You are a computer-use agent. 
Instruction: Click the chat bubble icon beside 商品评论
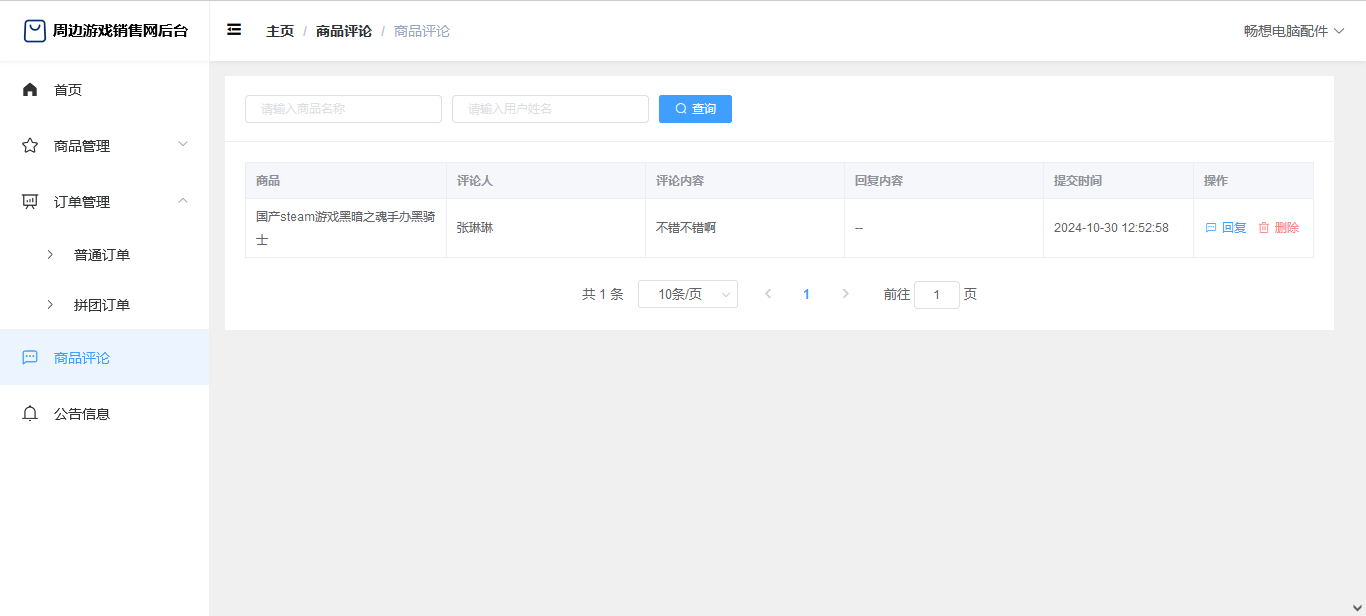pyautogui.click(x=30, y=358)
